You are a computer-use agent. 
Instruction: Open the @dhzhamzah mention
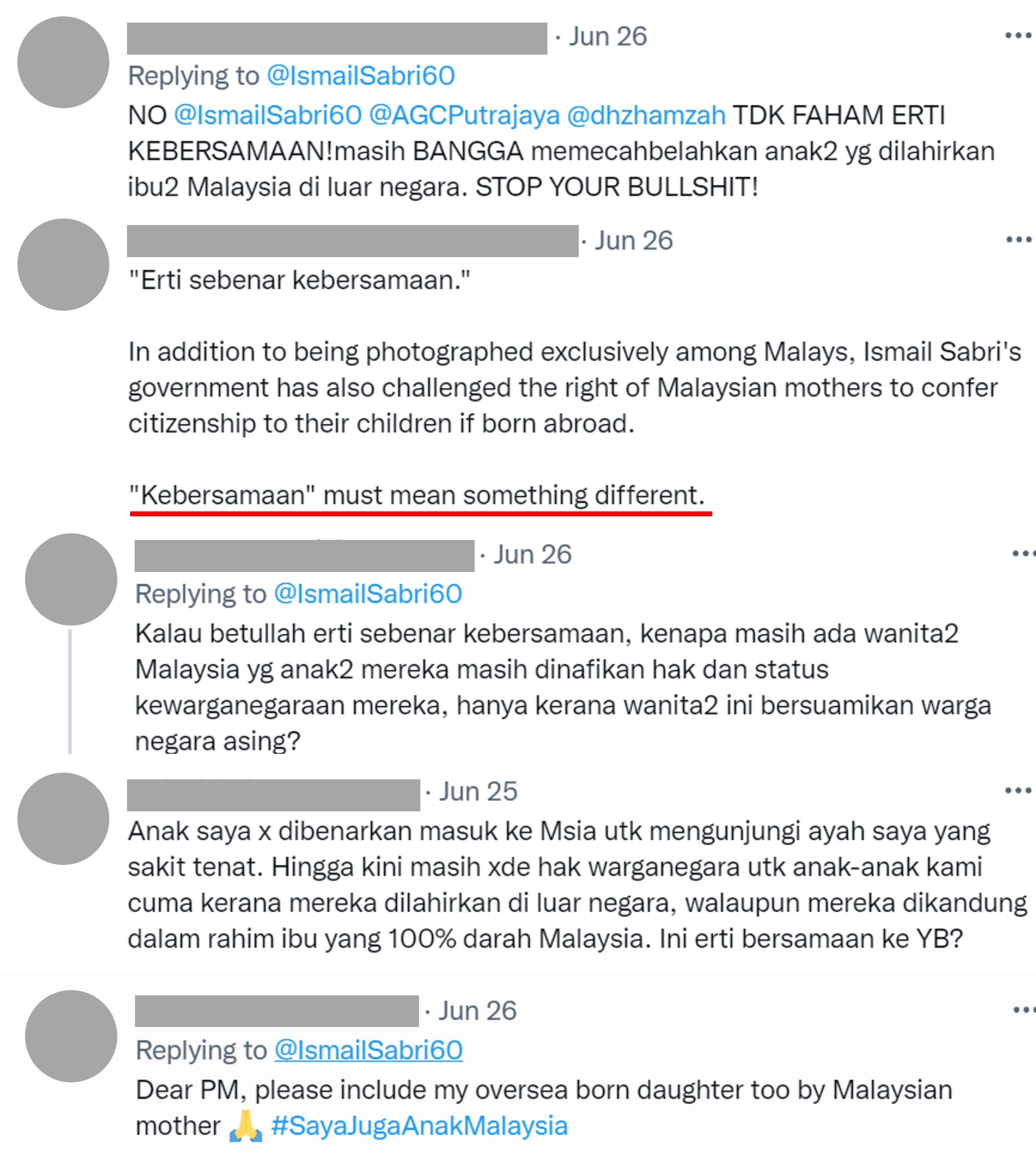(x=647, y=116)
